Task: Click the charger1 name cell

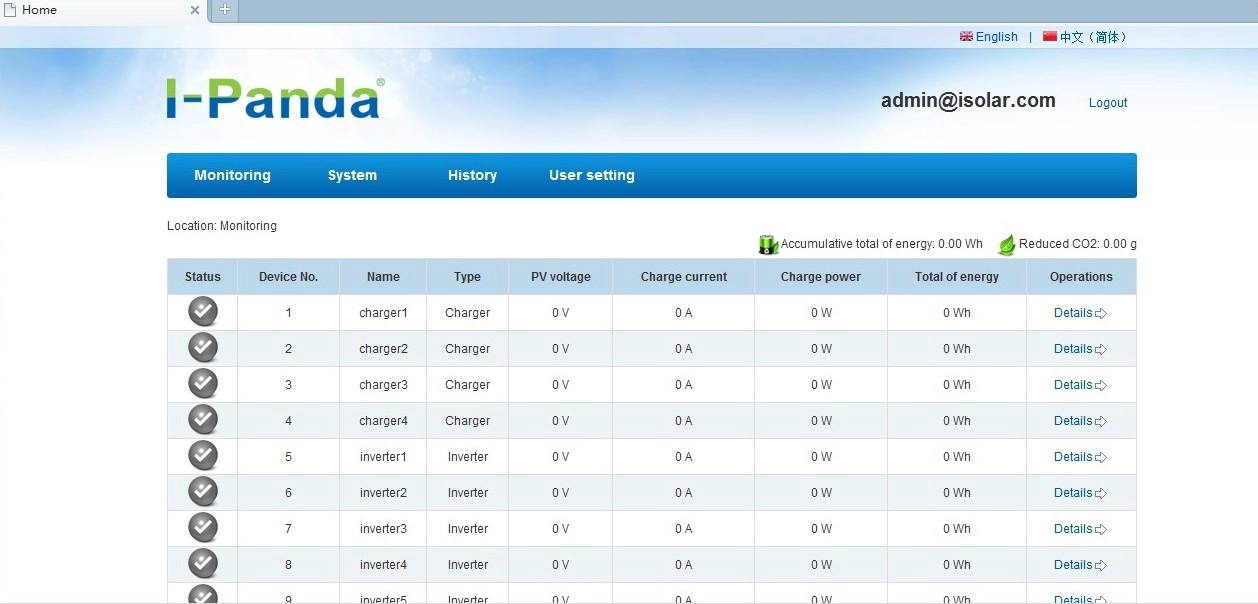Action: pos(383,313)
